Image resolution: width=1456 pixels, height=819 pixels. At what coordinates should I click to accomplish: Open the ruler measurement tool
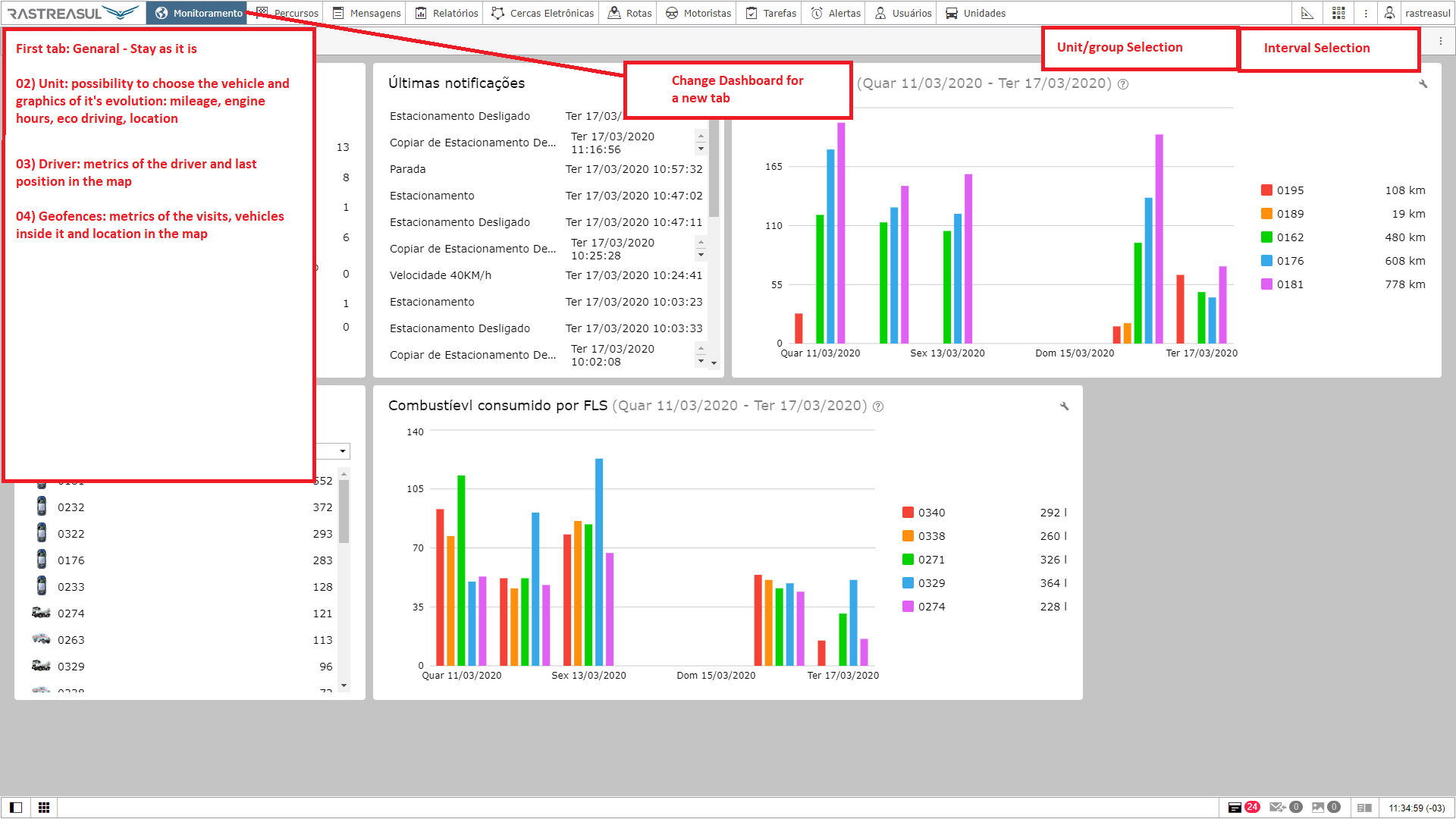click(x=1307, y=13)
